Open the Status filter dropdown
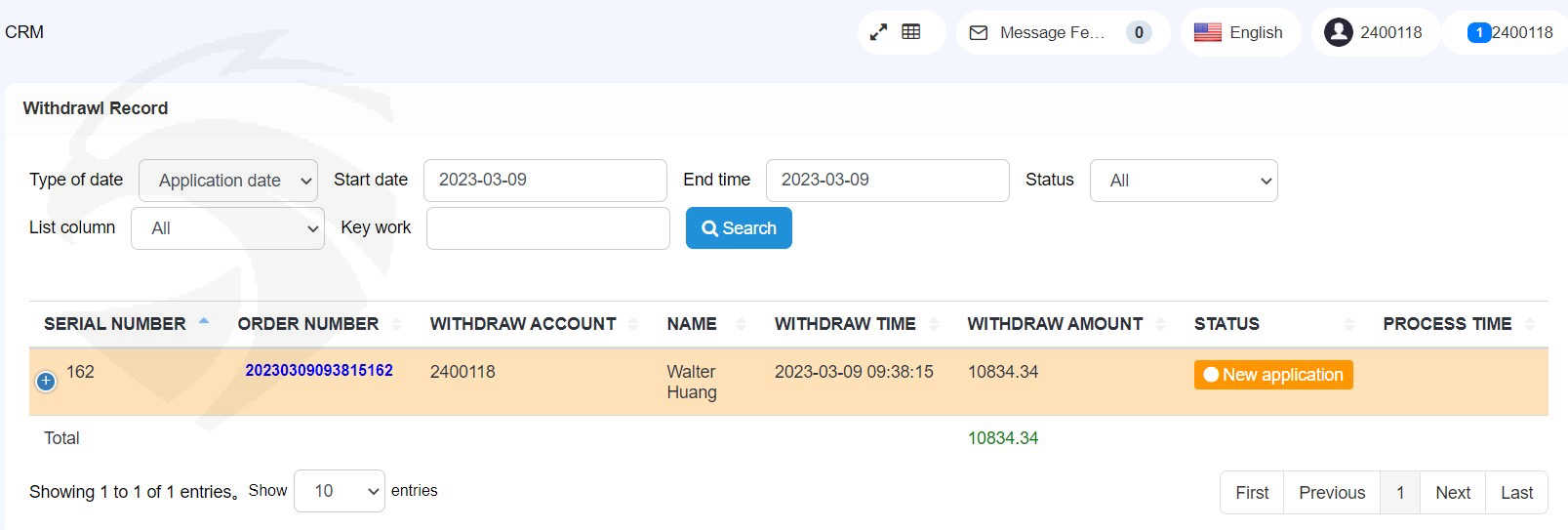Viewport: 1568px width, 530px height. pos(1183,181)
